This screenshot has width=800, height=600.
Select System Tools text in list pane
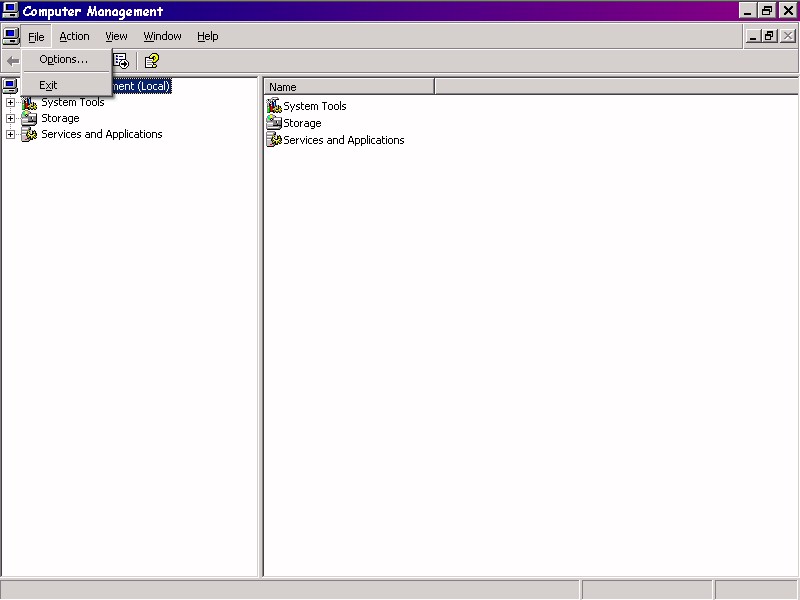coord(315,106)
